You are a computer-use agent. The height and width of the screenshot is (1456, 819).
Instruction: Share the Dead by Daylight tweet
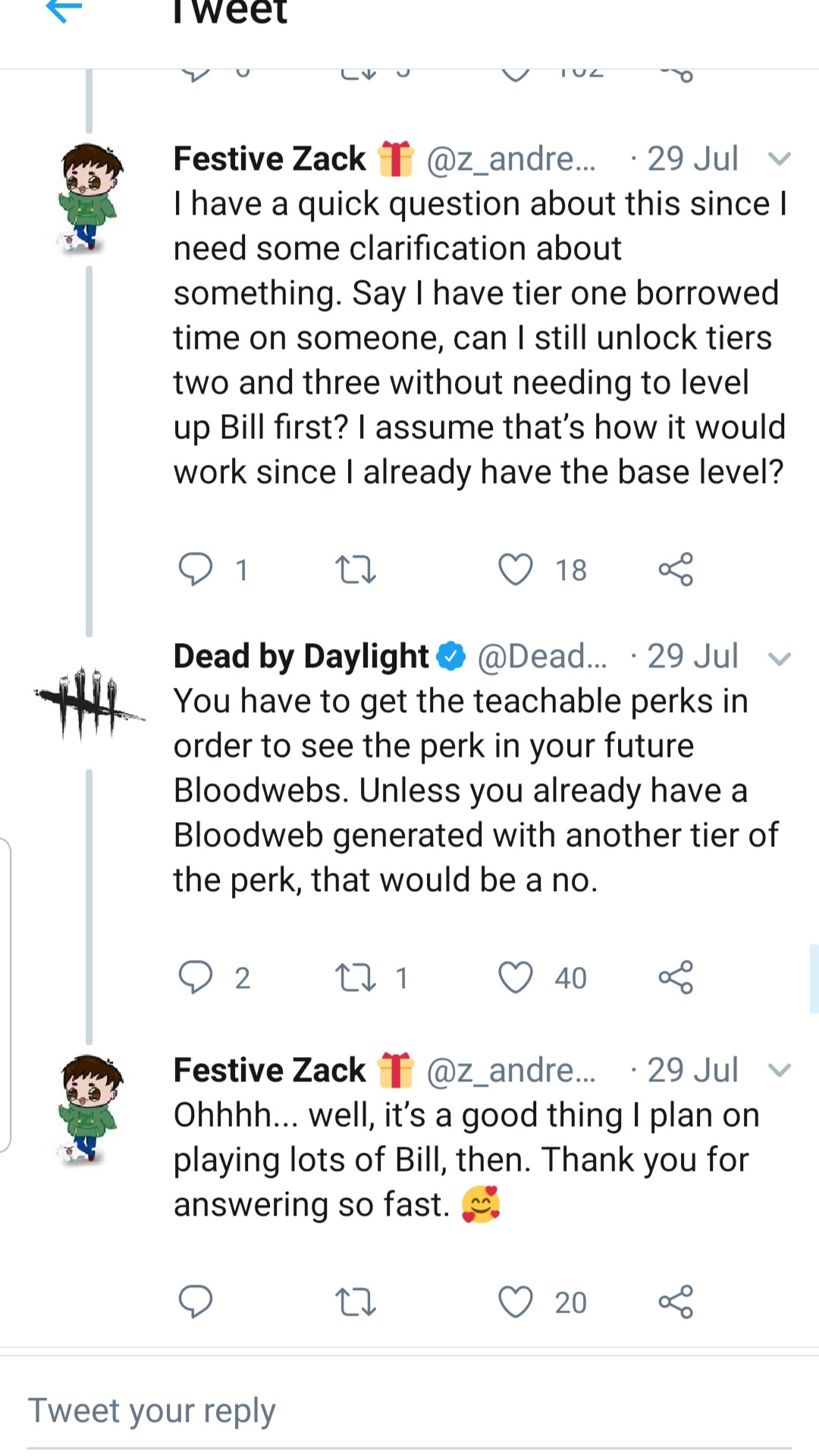click(676, 977)
